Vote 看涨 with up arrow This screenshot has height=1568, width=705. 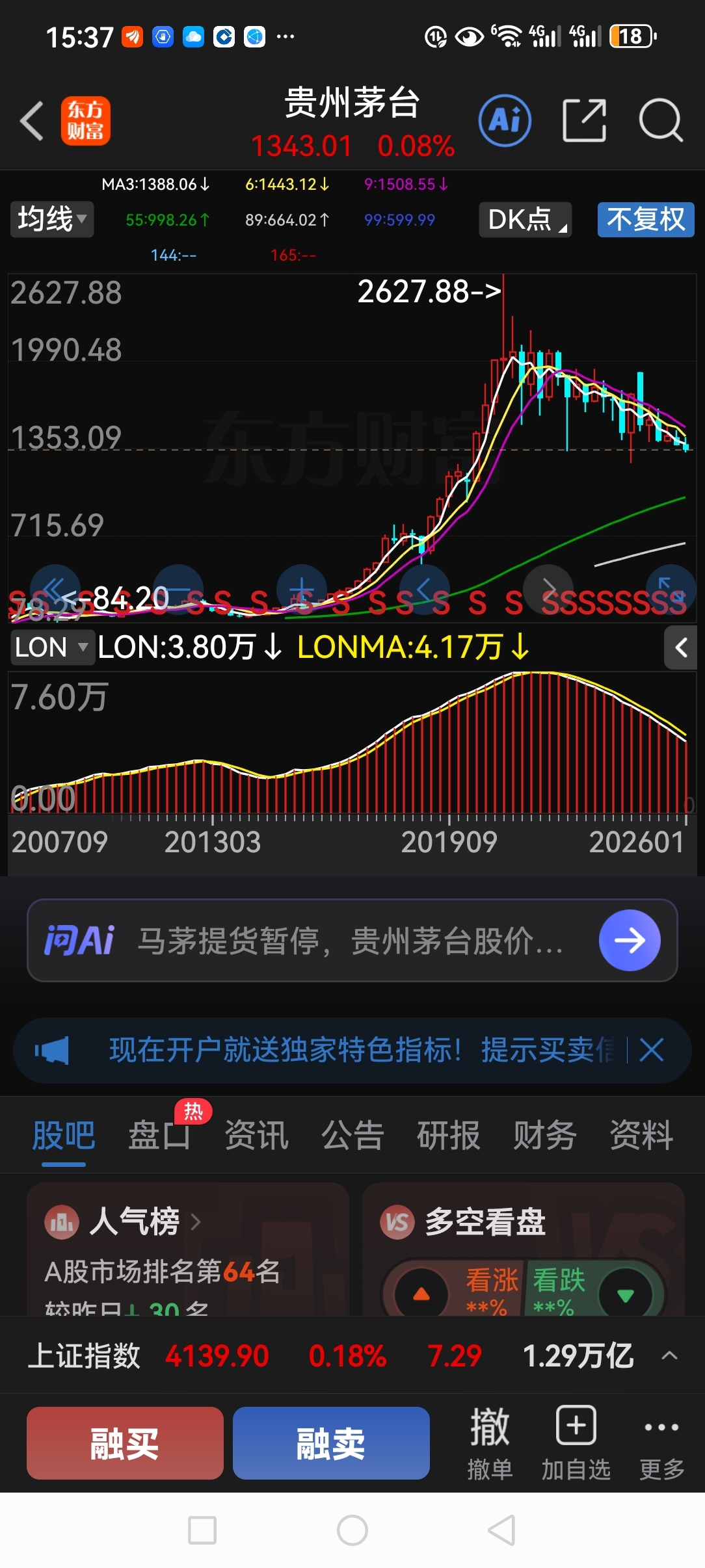click(421, 1294)
